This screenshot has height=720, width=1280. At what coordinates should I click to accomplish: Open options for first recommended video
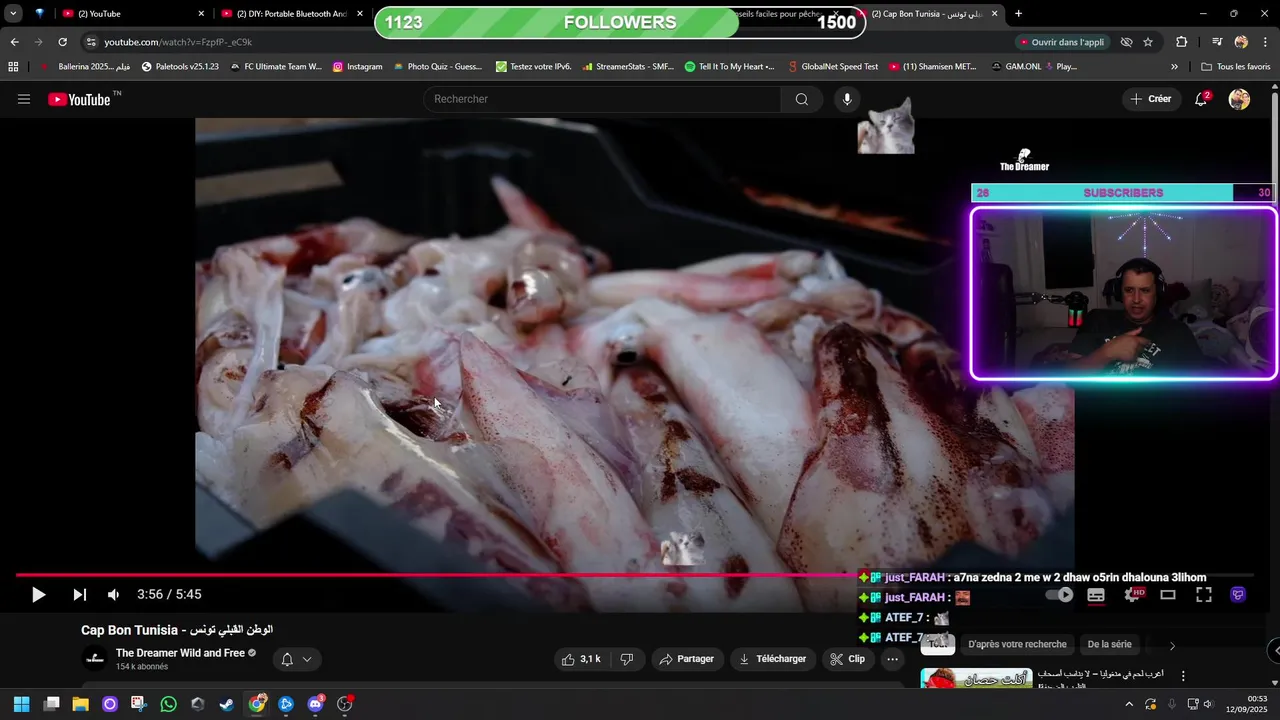pos(1183,676)
